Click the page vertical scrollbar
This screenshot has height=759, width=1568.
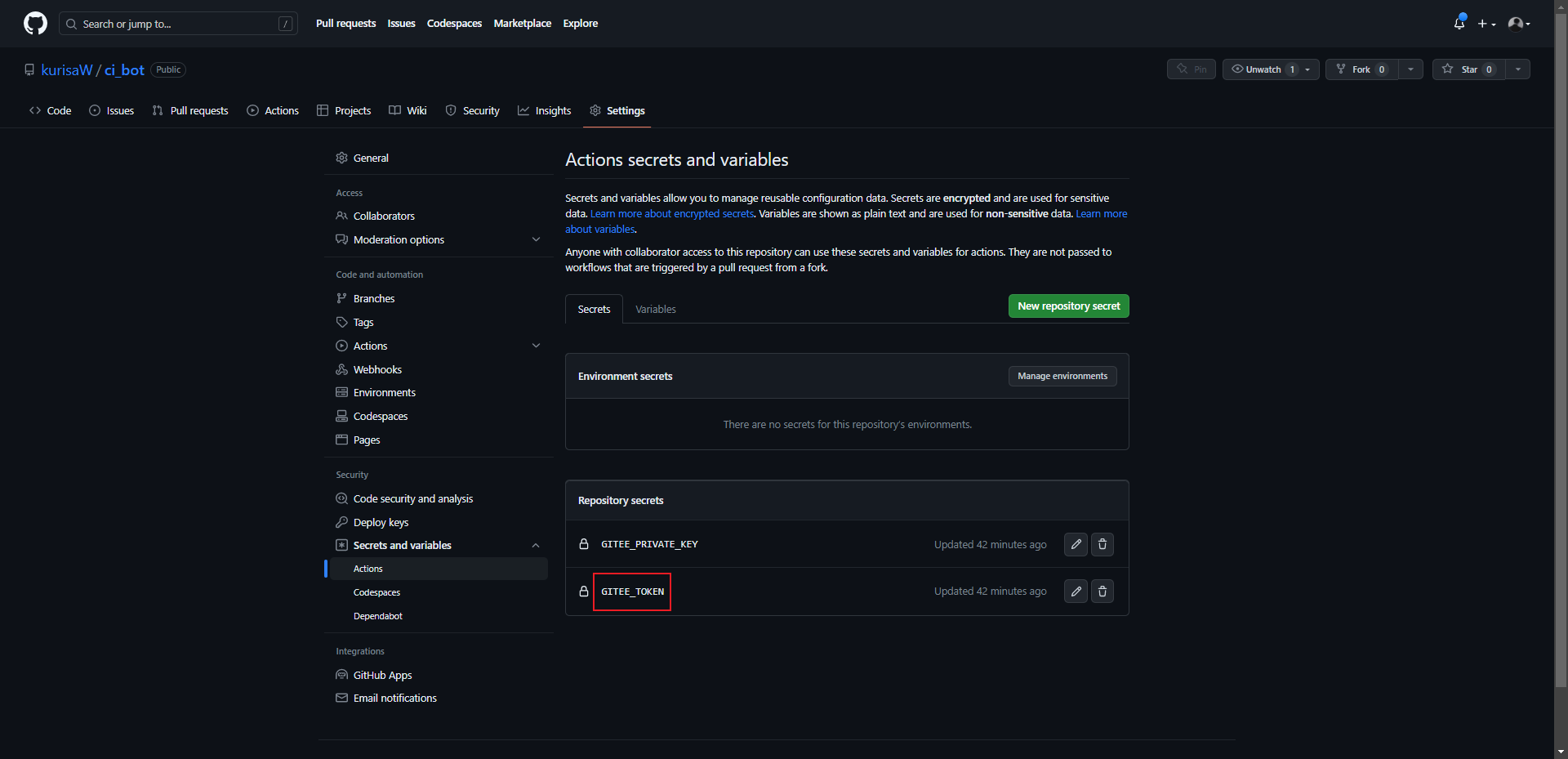(x=1561, y=351)
